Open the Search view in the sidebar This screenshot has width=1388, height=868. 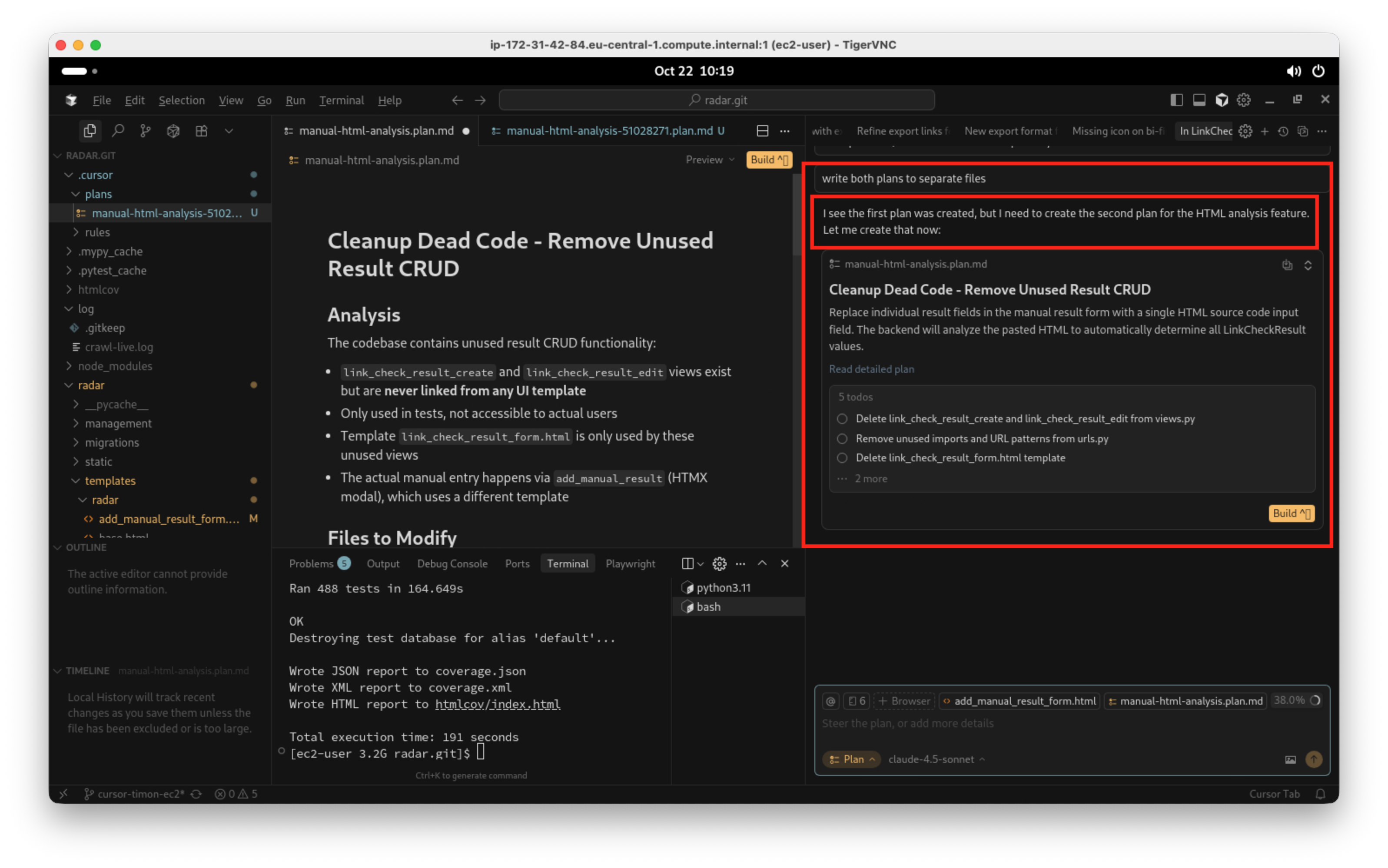pos(118,131)
